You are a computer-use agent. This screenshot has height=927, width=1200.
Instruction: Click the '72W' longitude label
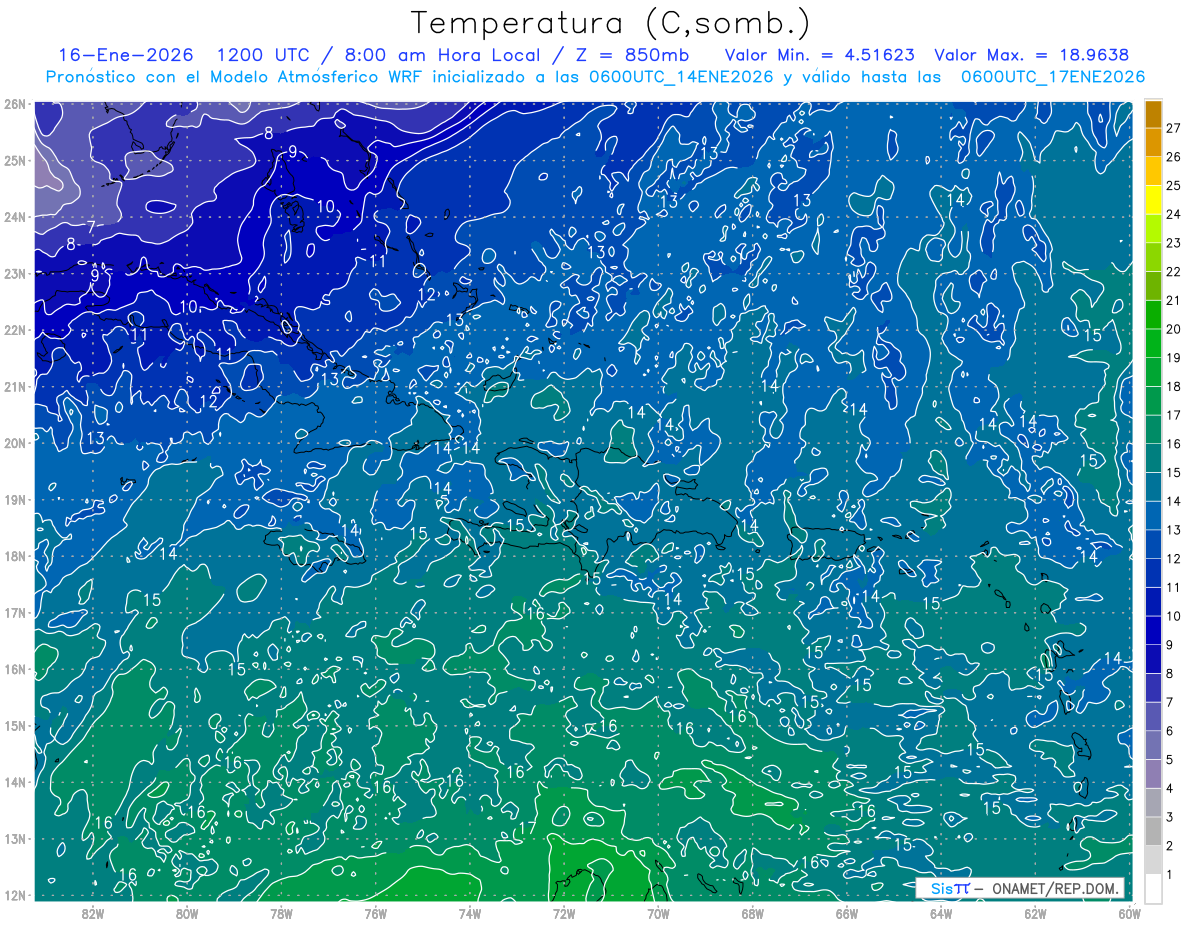564,913
